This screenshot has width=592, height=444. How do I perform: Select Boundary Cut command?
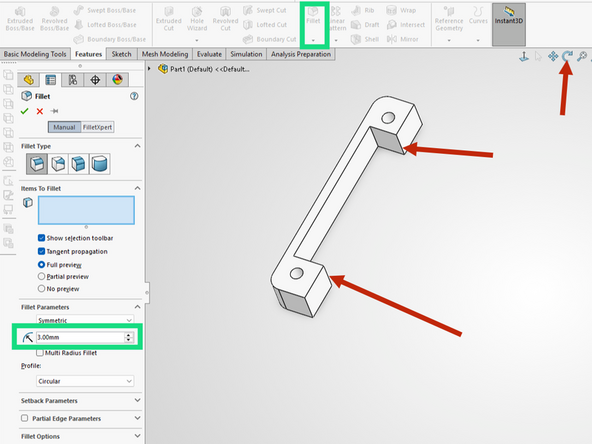pos(270,39)
